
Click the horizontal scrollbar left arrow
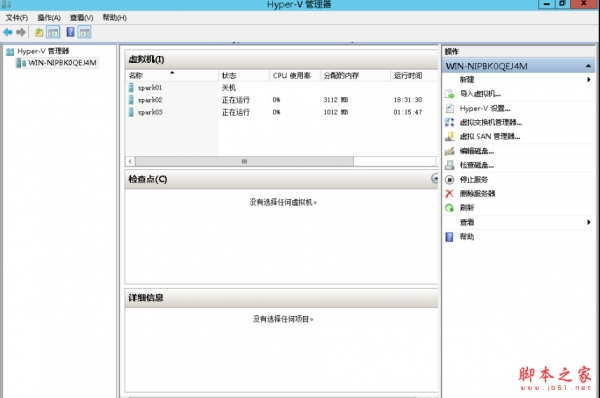point(130,161)
